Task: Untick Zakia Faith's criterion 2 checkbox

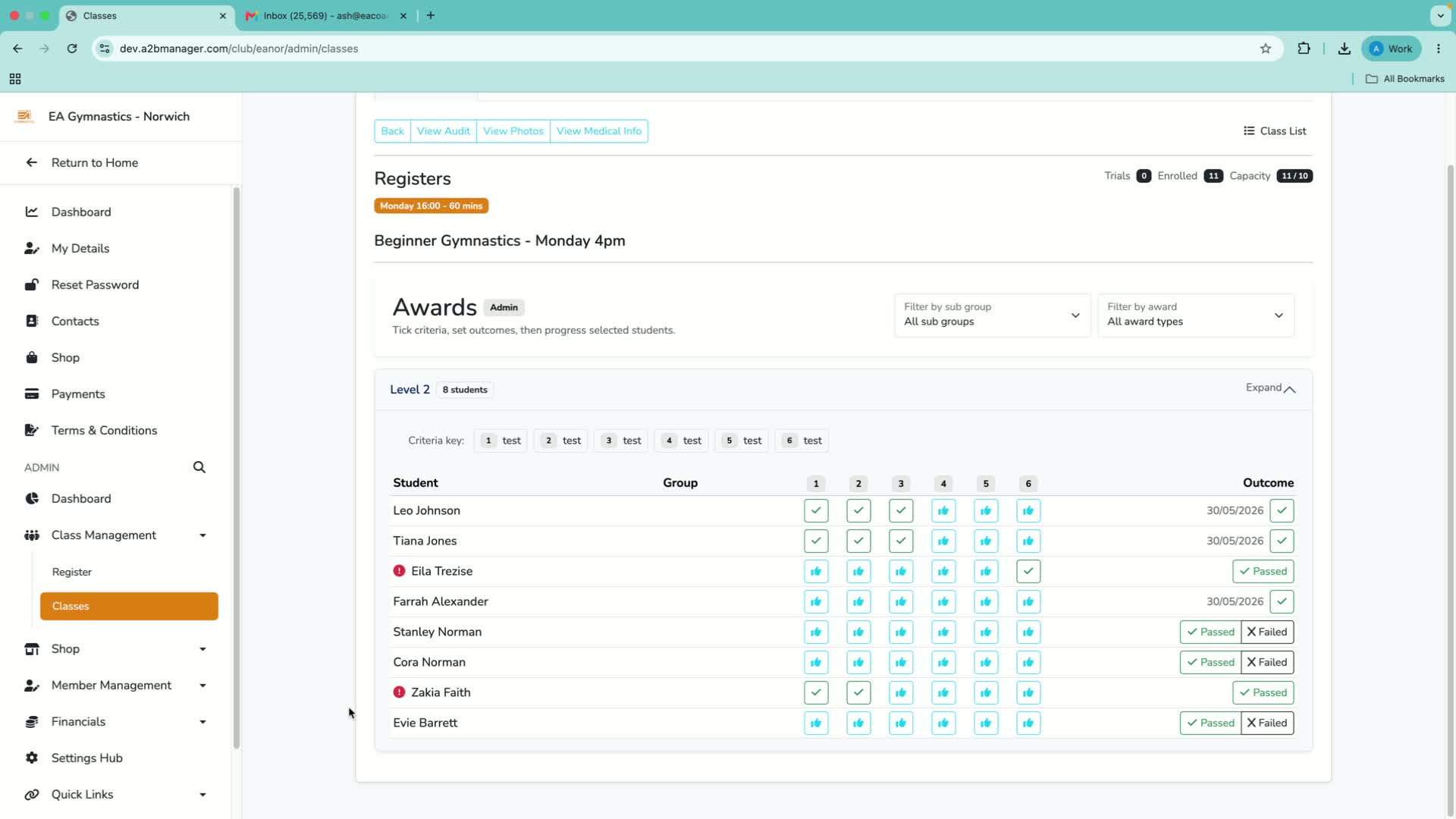Action: coord(858,692)
